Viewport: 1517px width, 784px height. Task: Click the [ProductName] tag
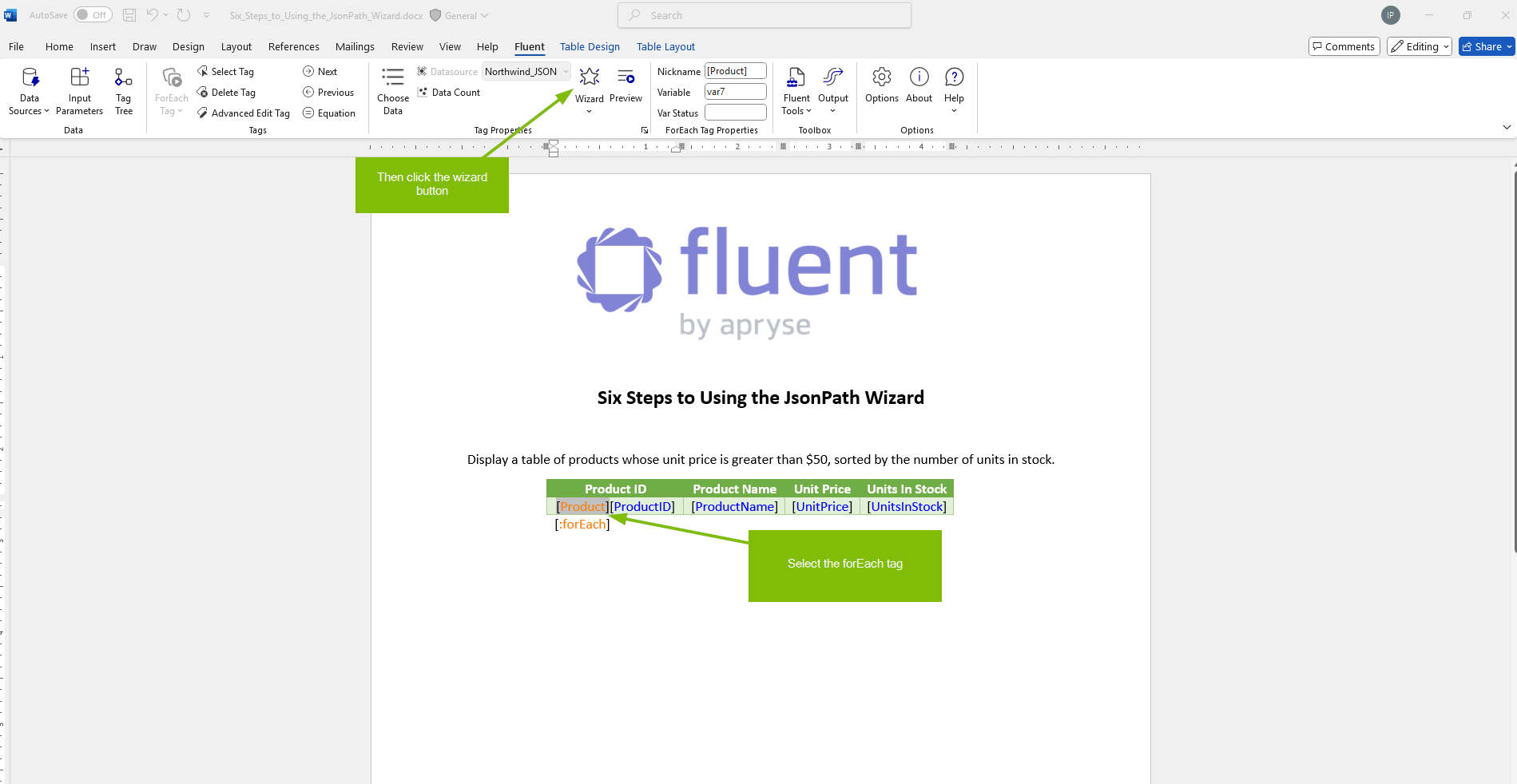pyautogui.click(x=735, y=506)
